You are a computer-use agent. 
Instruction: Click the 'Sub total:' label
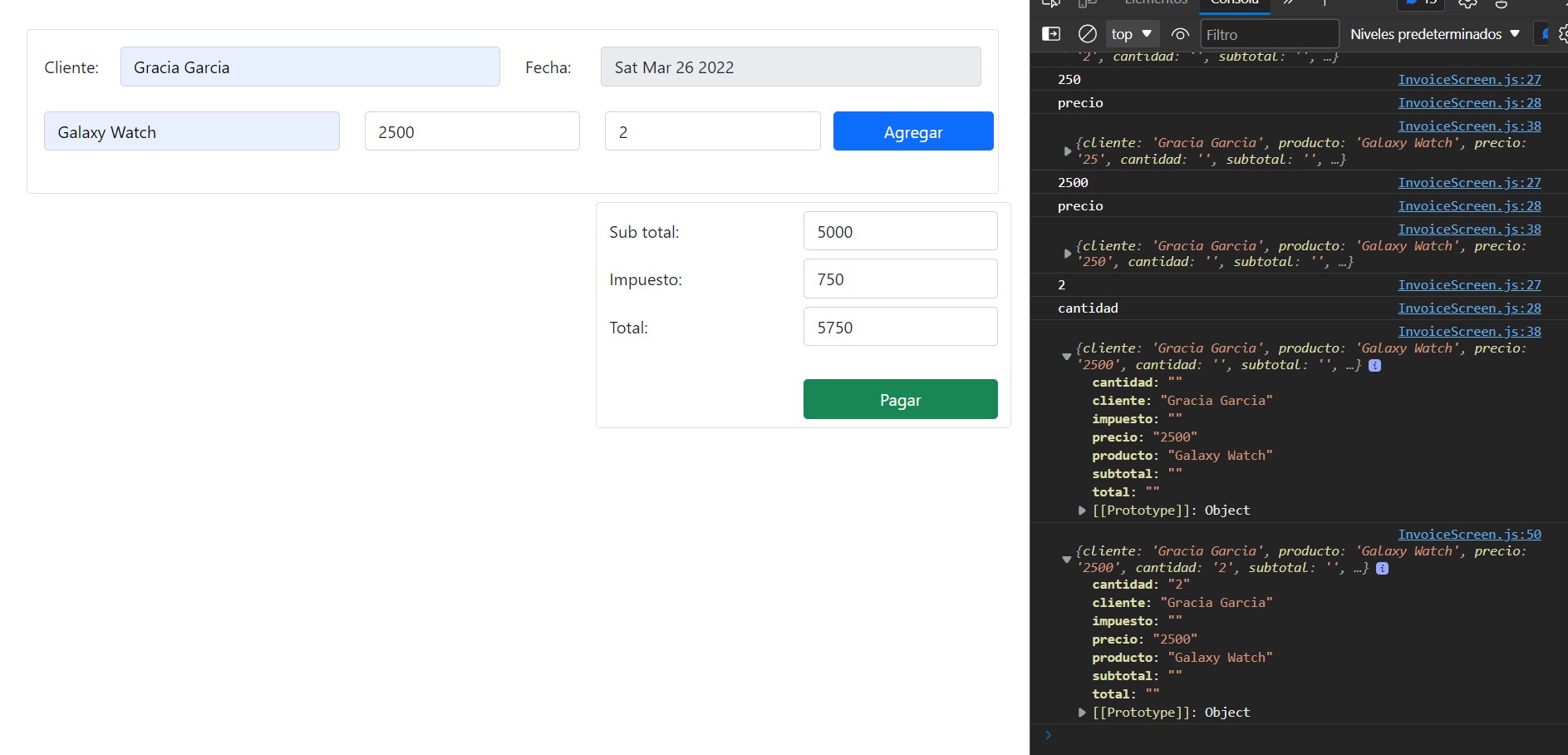[644, 232]
